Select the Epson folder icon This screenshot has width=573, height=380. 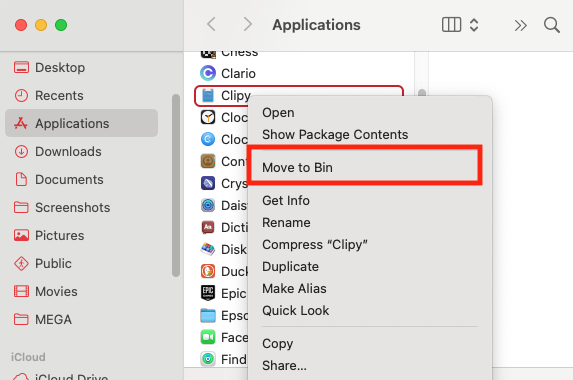[x=208, y=315]
